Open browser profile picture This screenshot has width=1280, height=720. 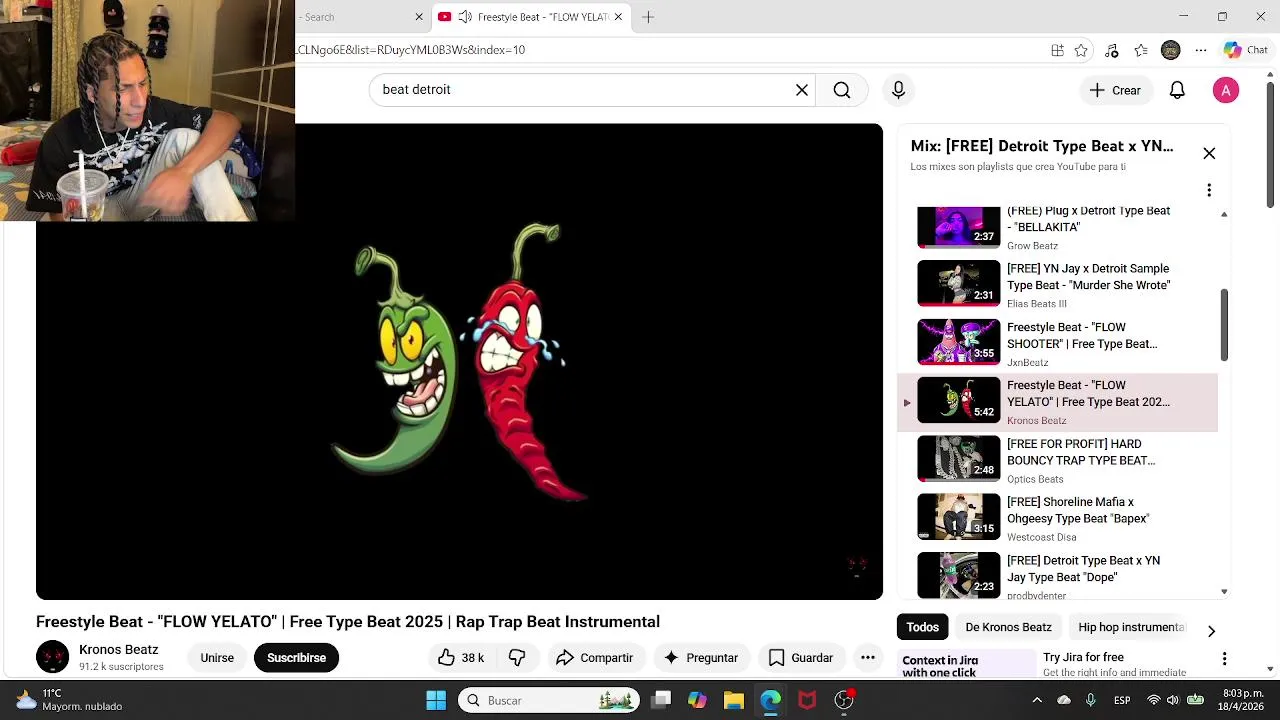[1171, 50]
